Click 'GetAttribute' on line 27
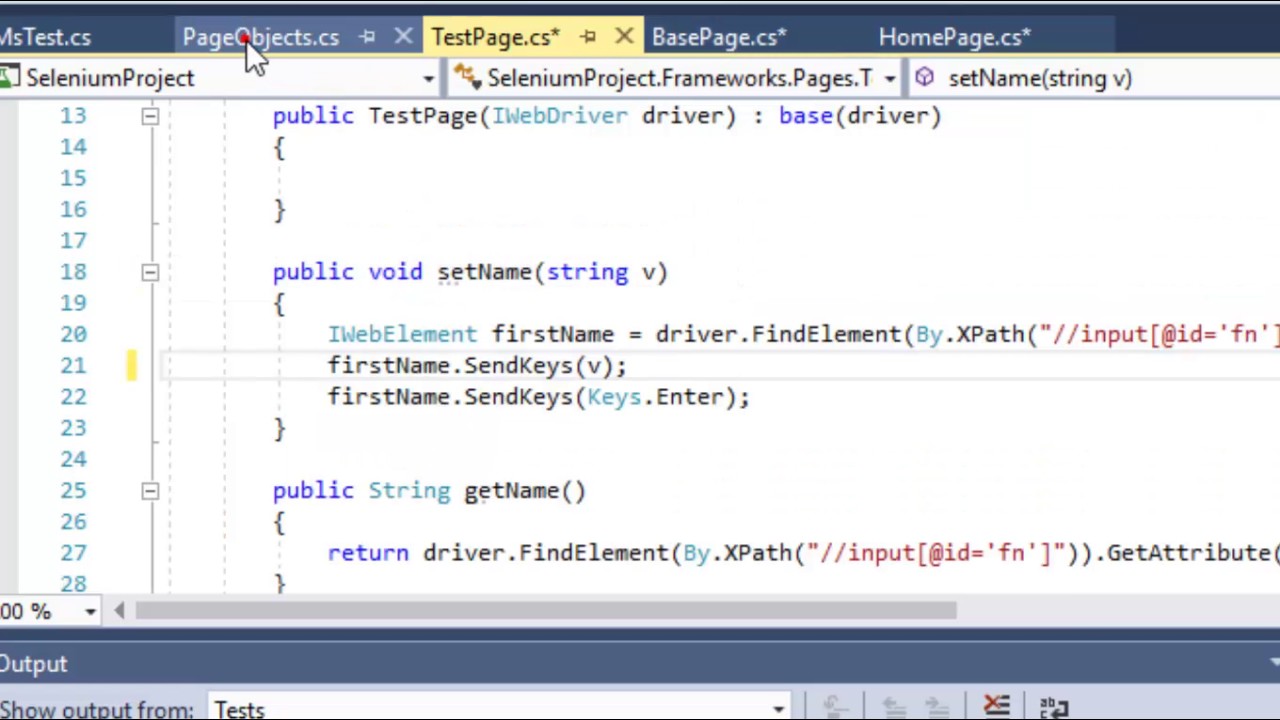The image size is (1280, 720). pyautogui.click(x=1188, y=553)
